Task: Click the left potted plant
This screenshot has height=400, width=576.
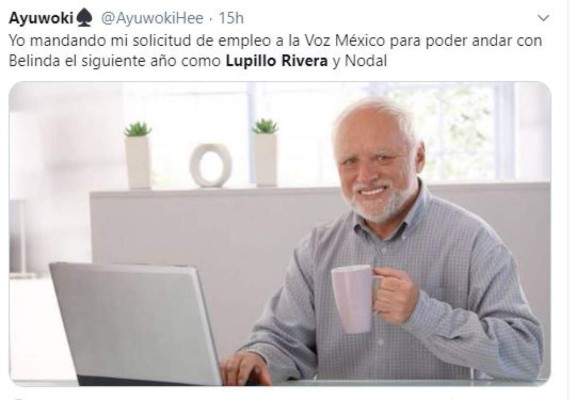Action: click(x=138, y=155)
